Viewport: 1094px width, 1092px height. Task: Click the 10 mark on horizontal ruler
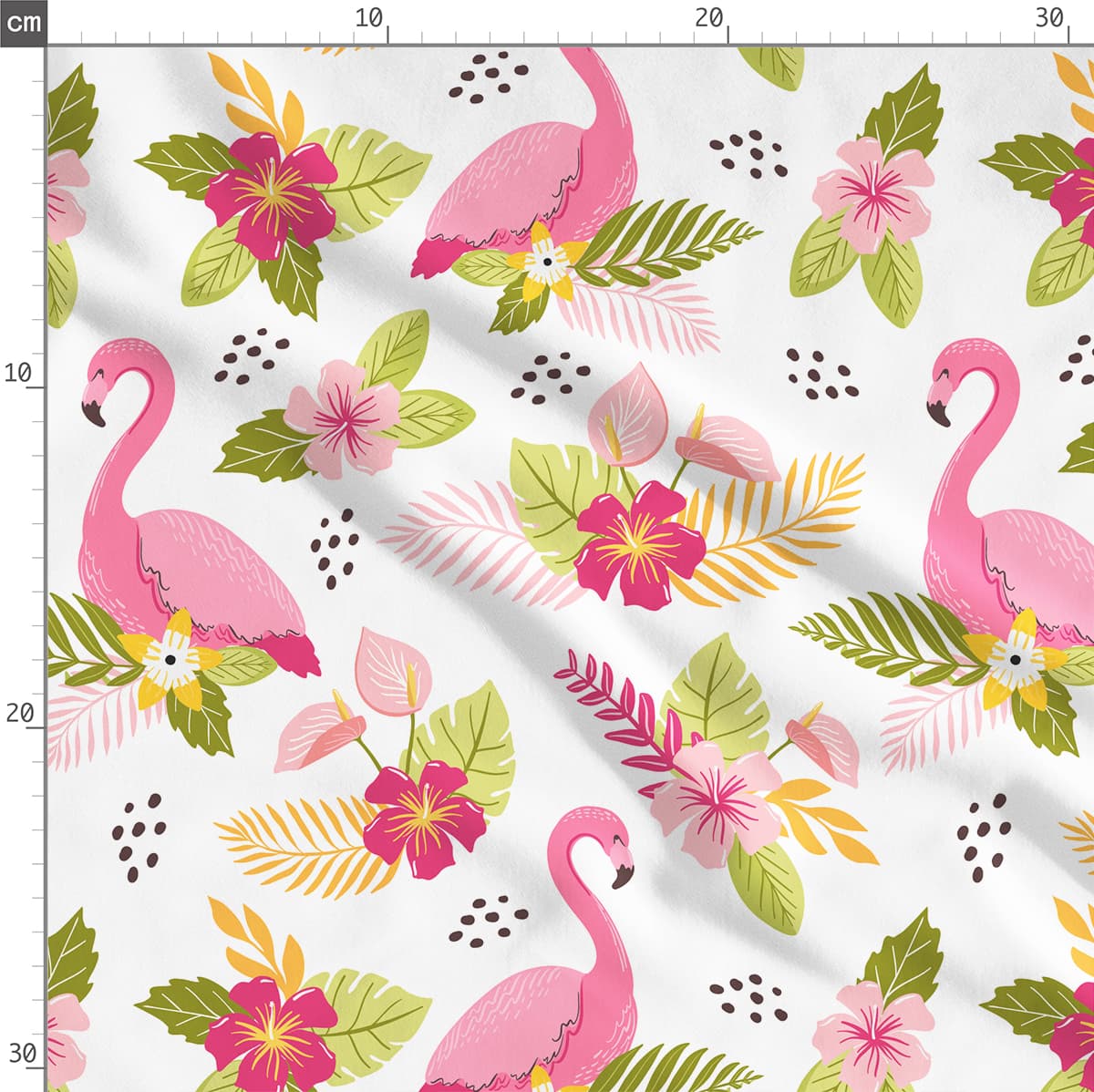tap(369, 17)
